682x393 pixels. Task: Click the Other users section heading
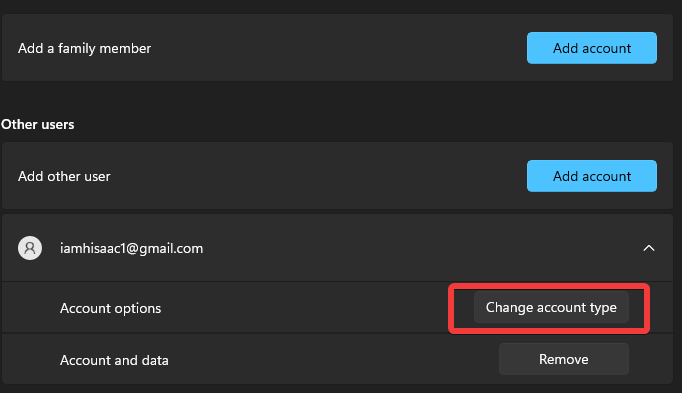(x=37, y=124)
